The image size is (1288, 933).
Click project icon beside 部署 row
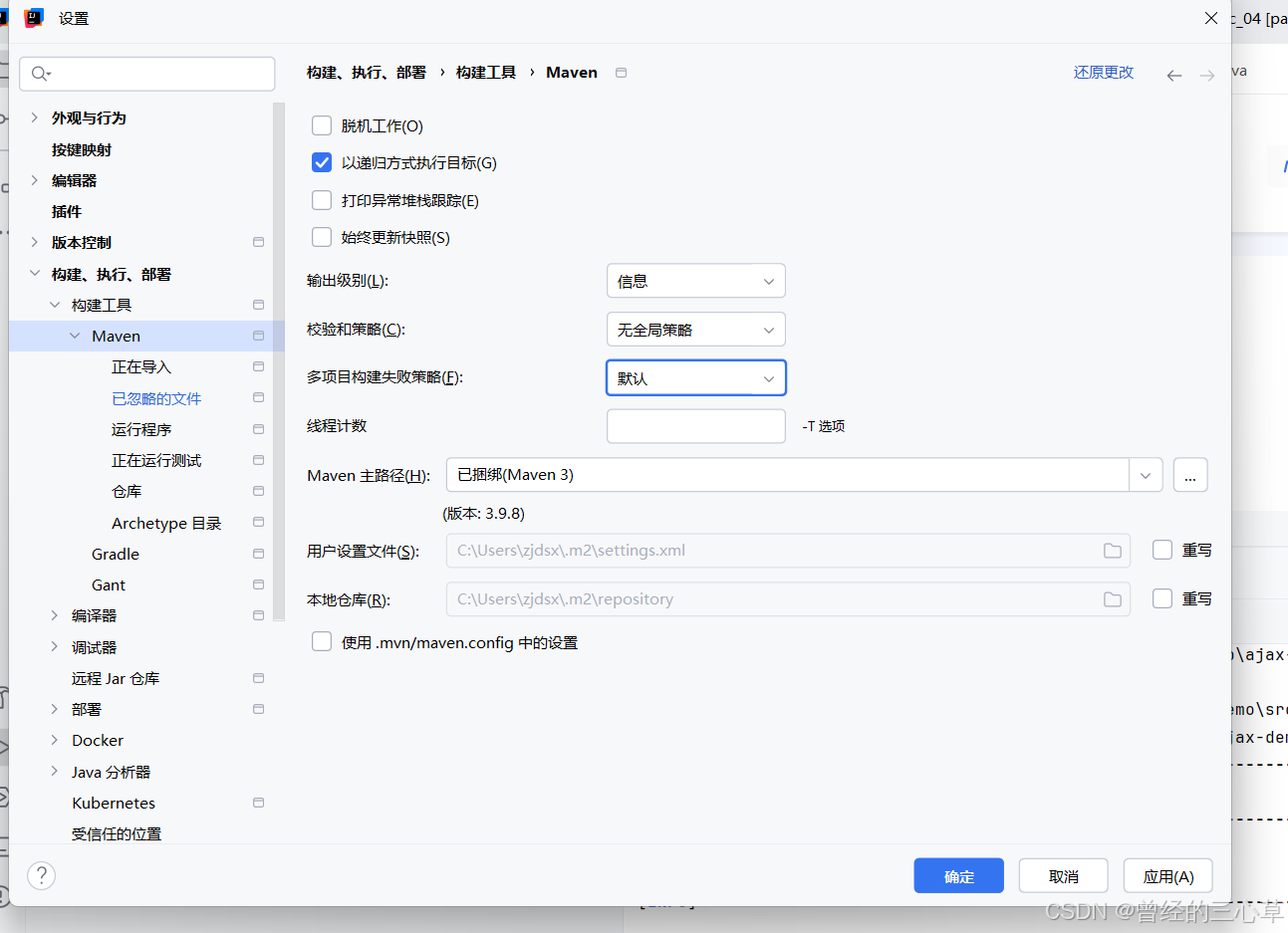point(259,709)
